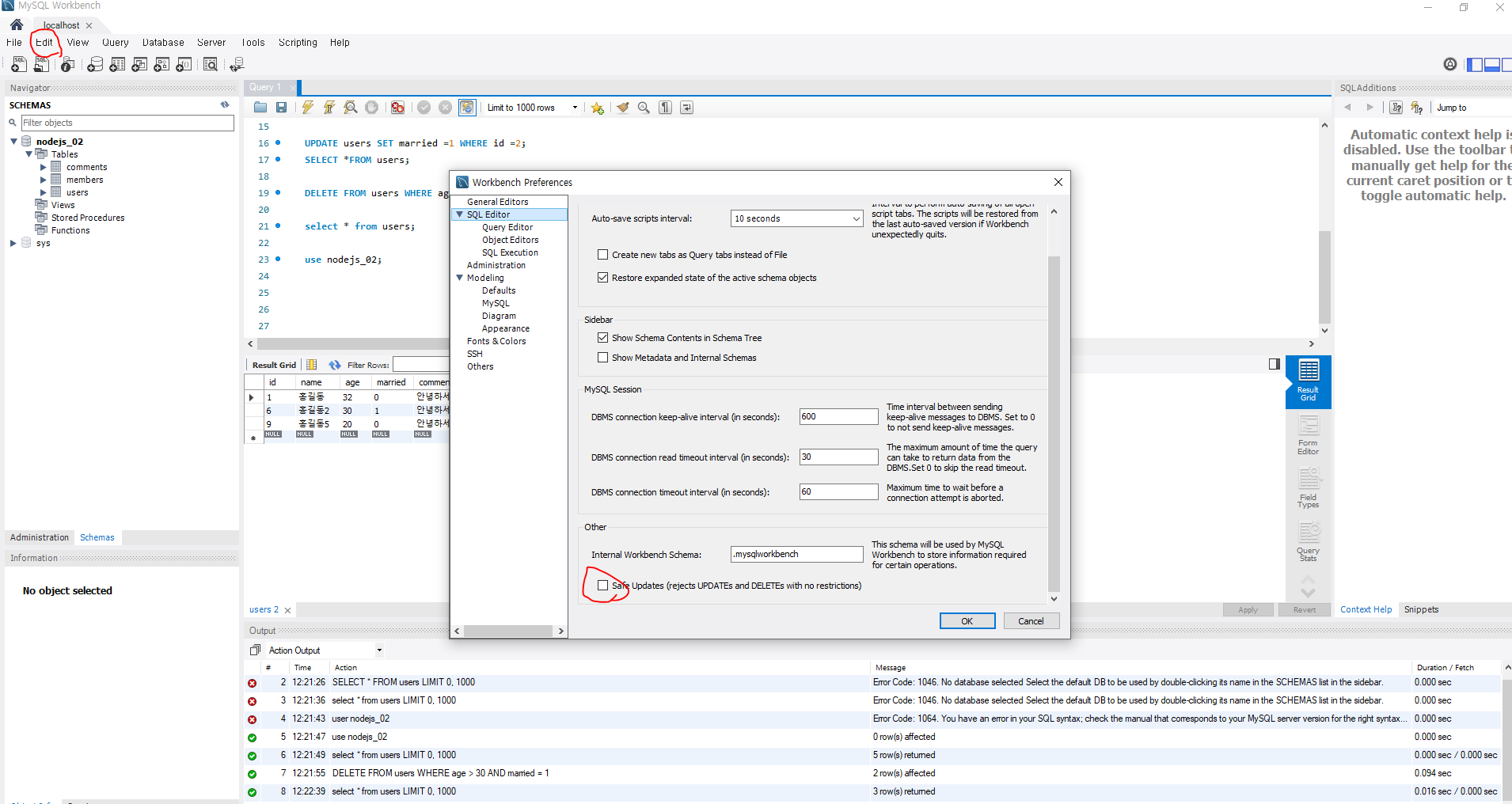Execute query with the lightning bolt icon
1512x804 pixels.
point(308,108)
